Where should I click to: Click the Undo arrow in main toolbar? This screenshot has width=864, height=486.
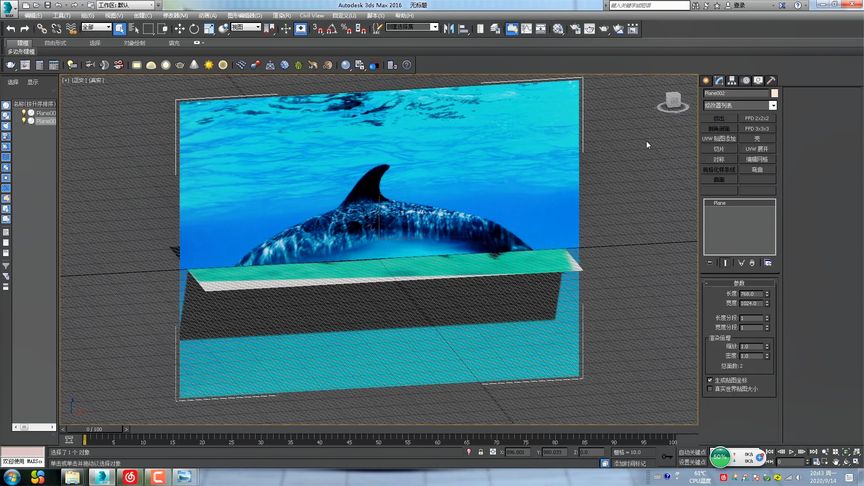tap(10, 29)
